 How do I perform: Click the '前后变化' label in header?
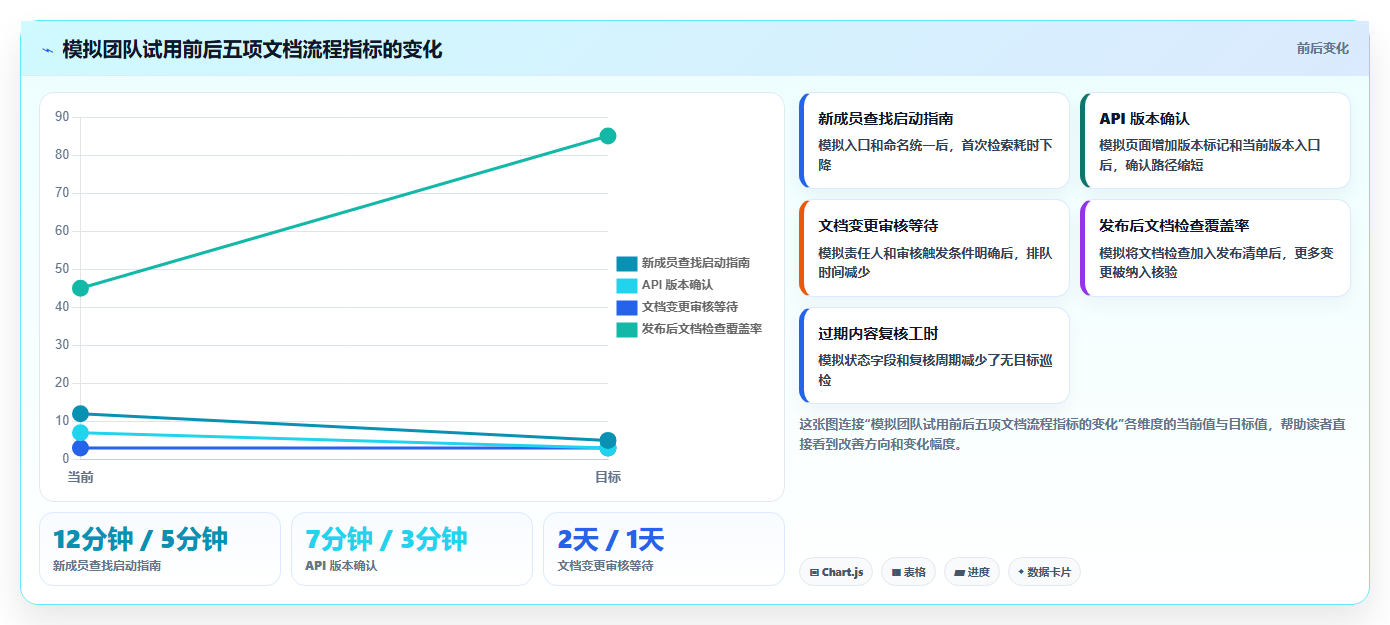(x=1322, y=48)
